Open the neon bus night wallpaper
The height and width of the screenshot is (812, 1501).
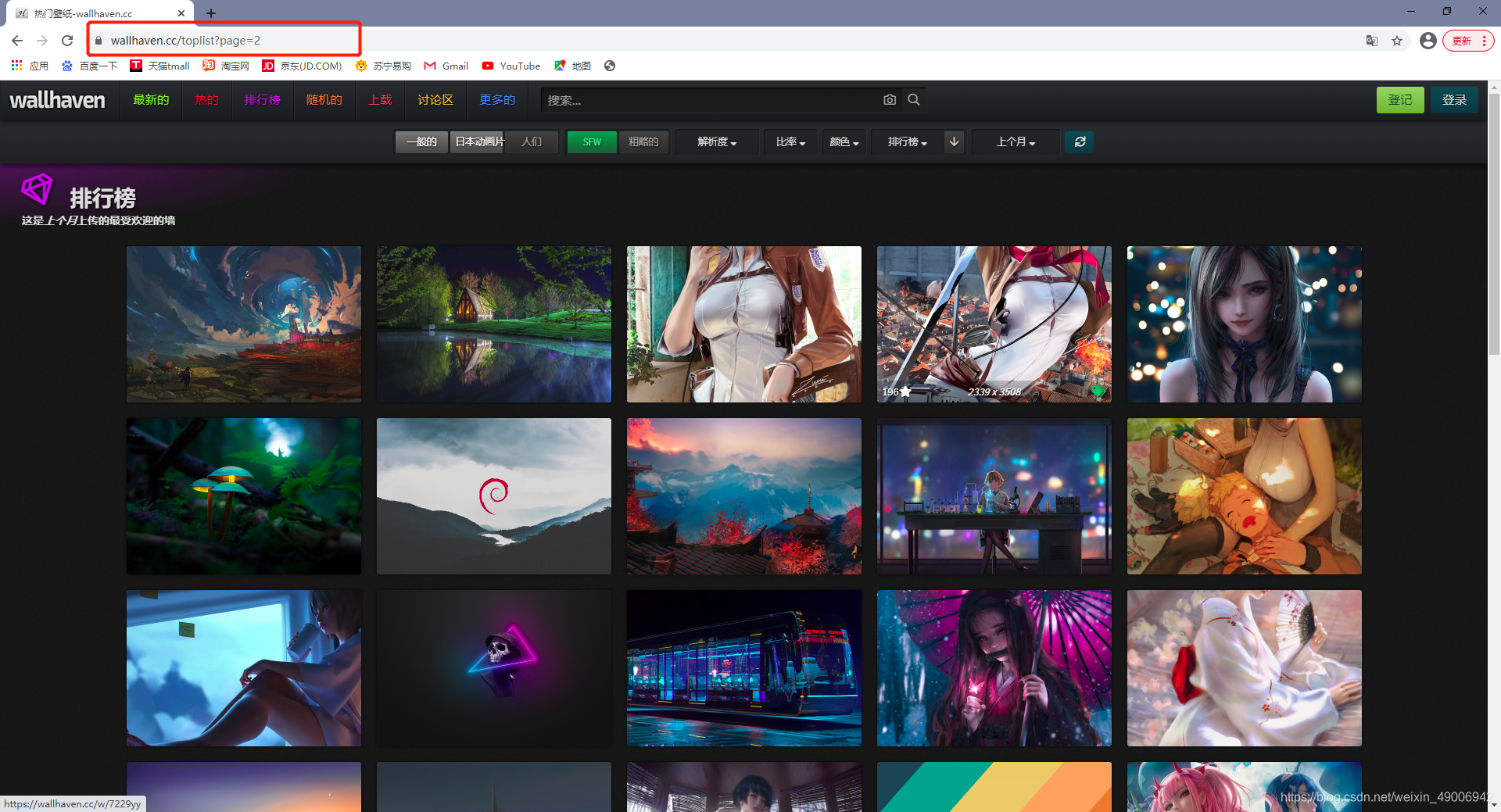coord(744,668)
